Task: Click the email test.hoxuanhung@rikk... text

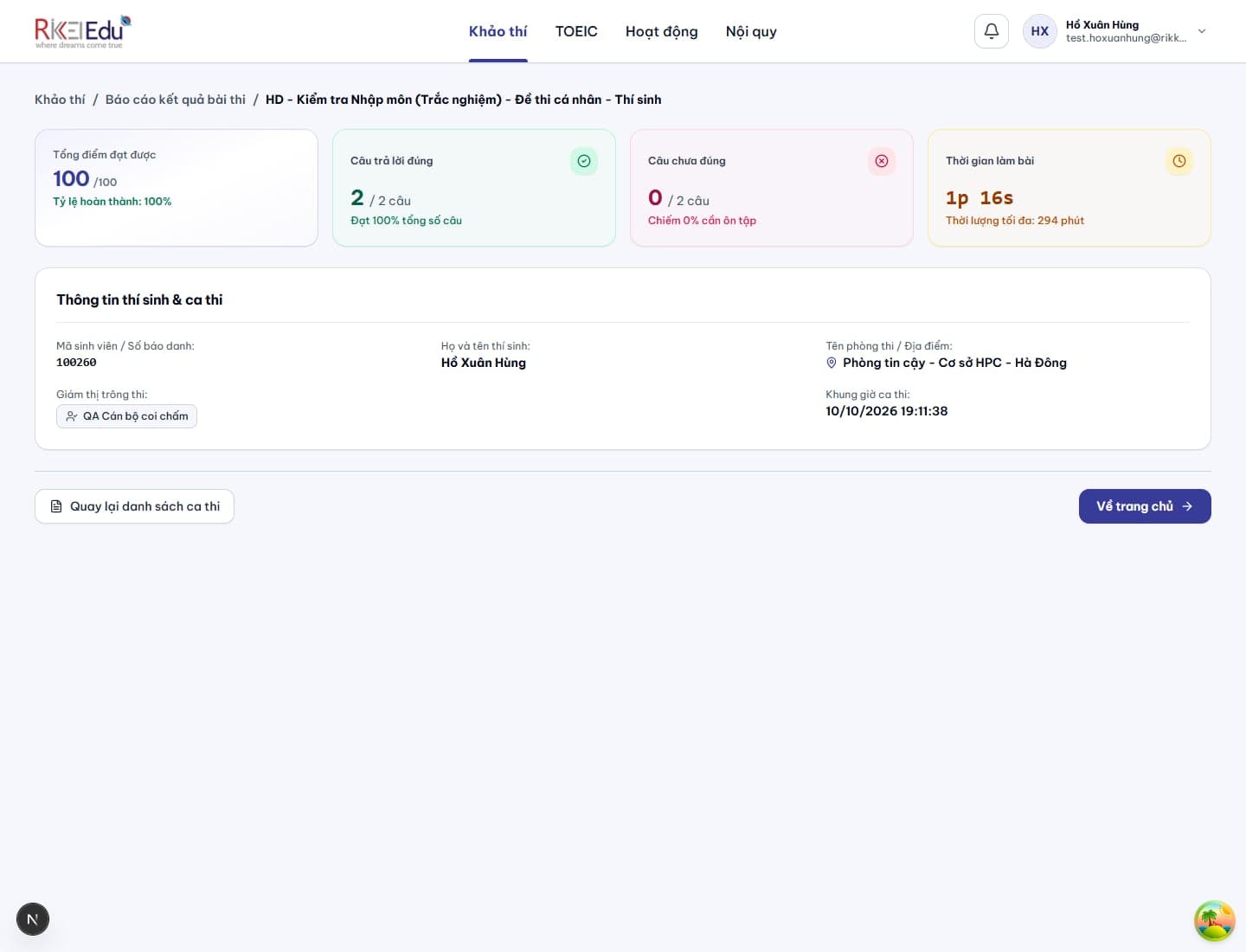Action: [1127, 38]
